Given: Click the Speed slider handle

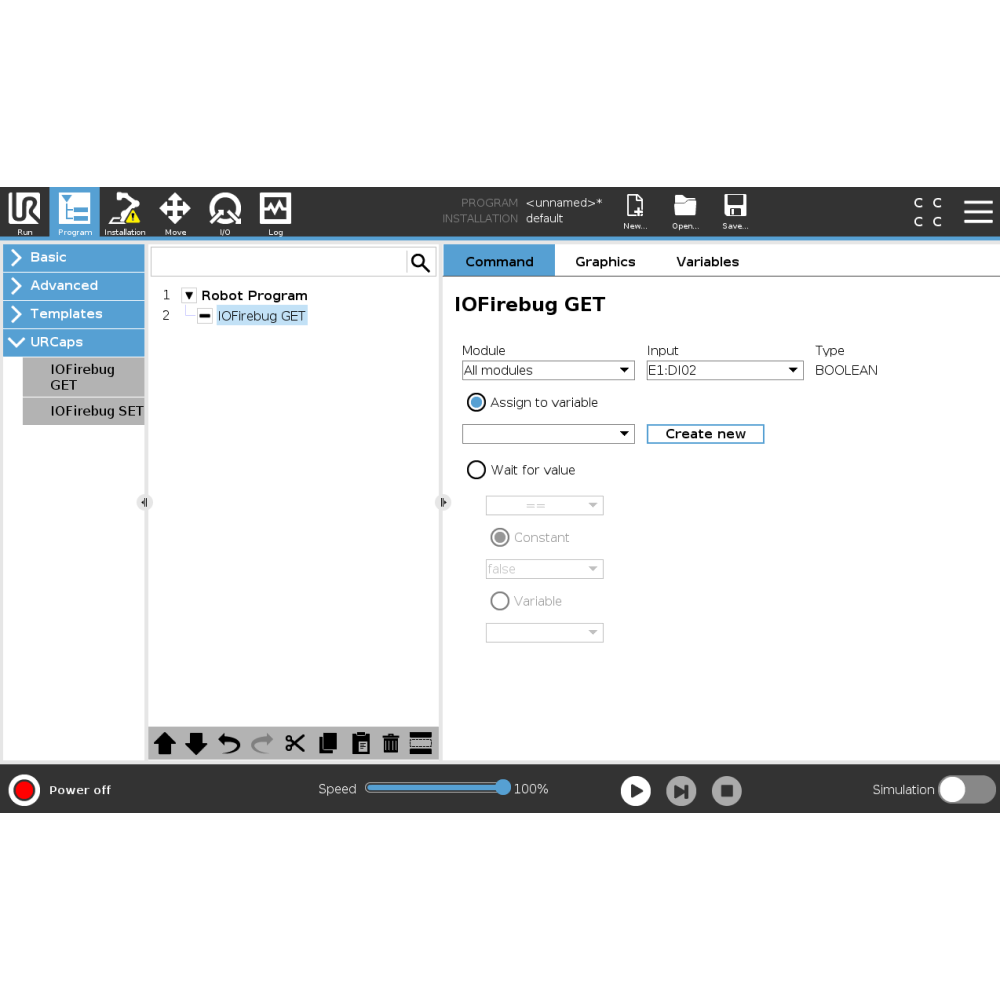Looking at the screenshot, I should tap(503, 788).
